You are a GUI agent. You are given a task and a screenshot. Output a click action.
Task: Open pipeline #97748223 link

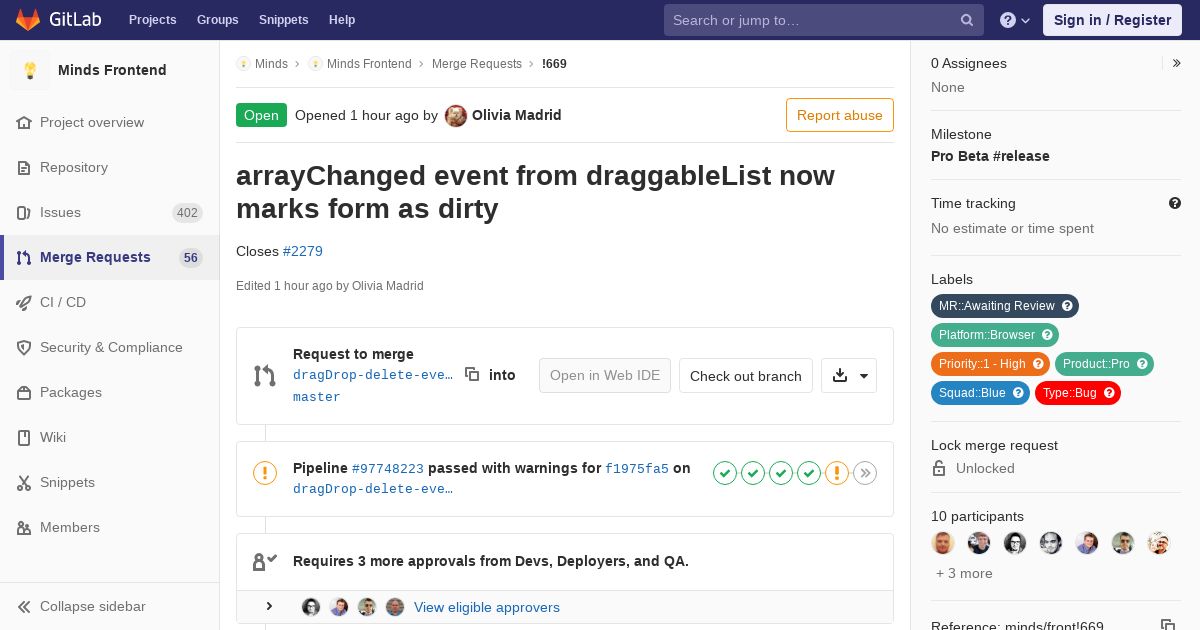pos(388,468)
